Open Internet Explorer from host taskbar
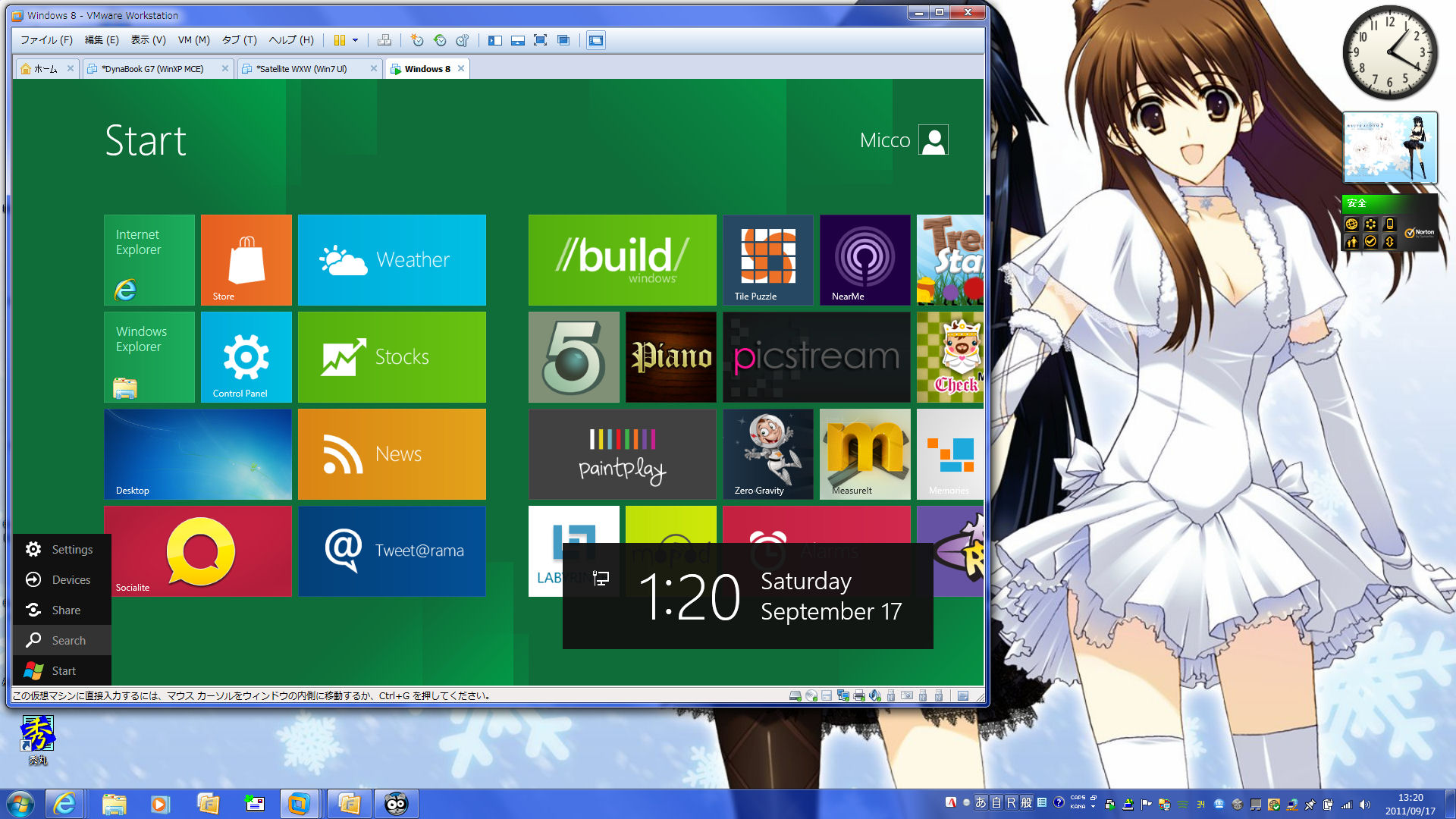 (64, 804)
